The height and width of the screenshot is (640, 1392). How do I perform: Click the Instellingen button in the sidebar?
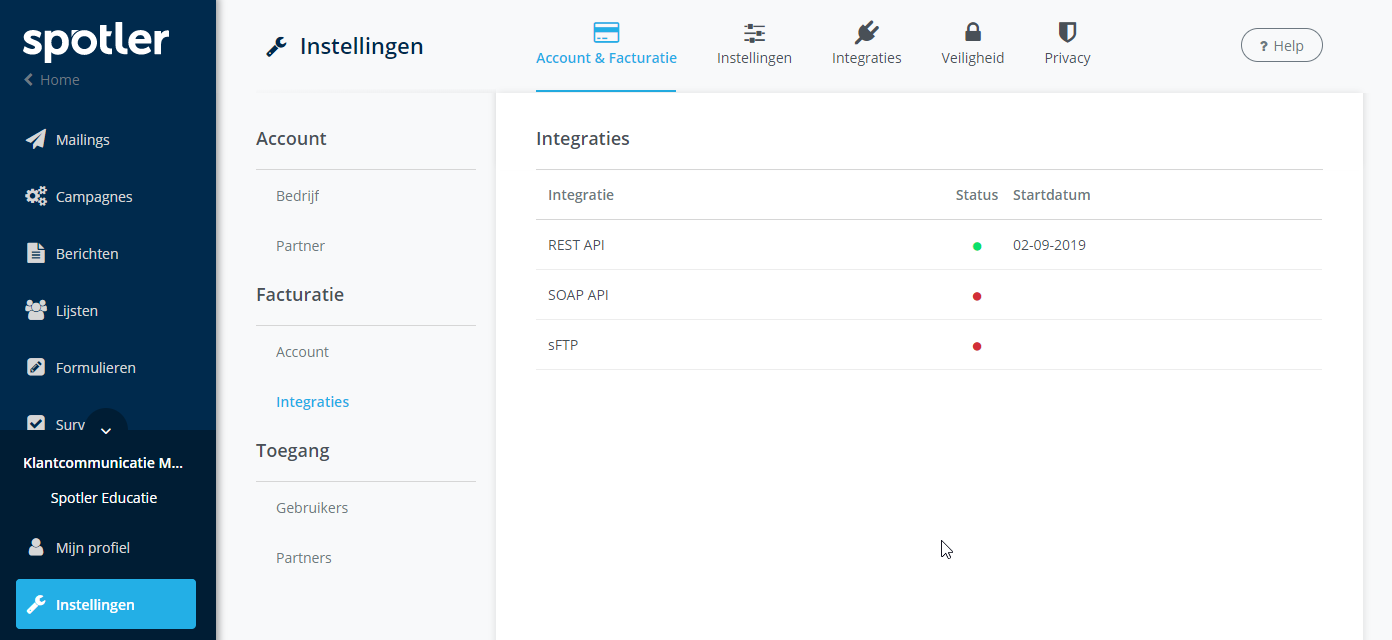(x=106, y=604)
